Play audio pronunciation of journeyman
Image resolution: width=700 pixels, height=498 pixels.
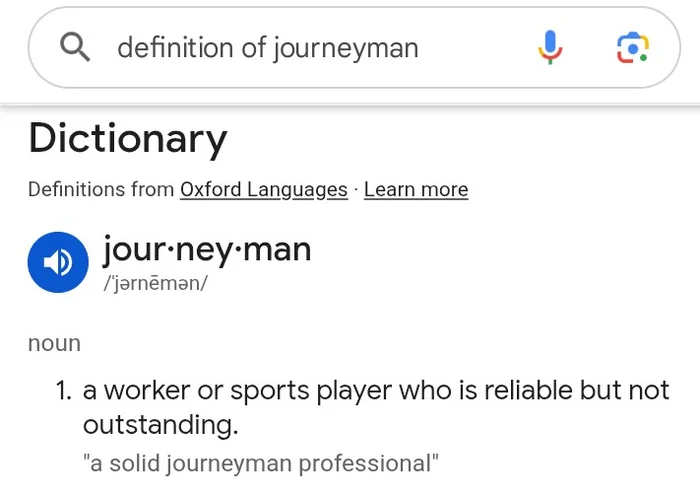(x=59, y=261)
